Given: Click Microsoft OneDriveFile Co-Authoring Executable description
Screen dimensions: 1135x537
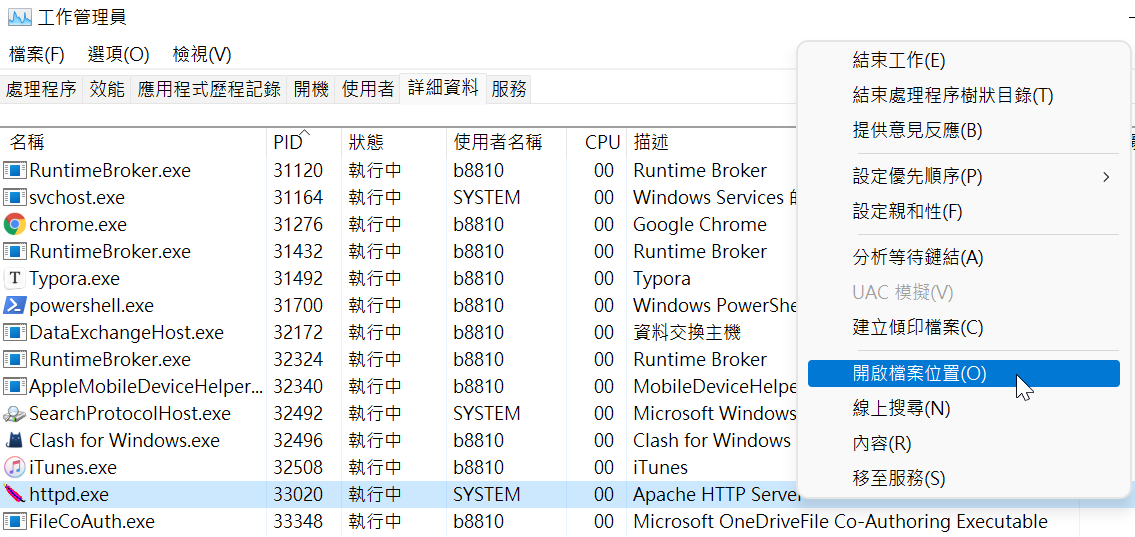Looking at the screenshot, I should pos(840,522).
